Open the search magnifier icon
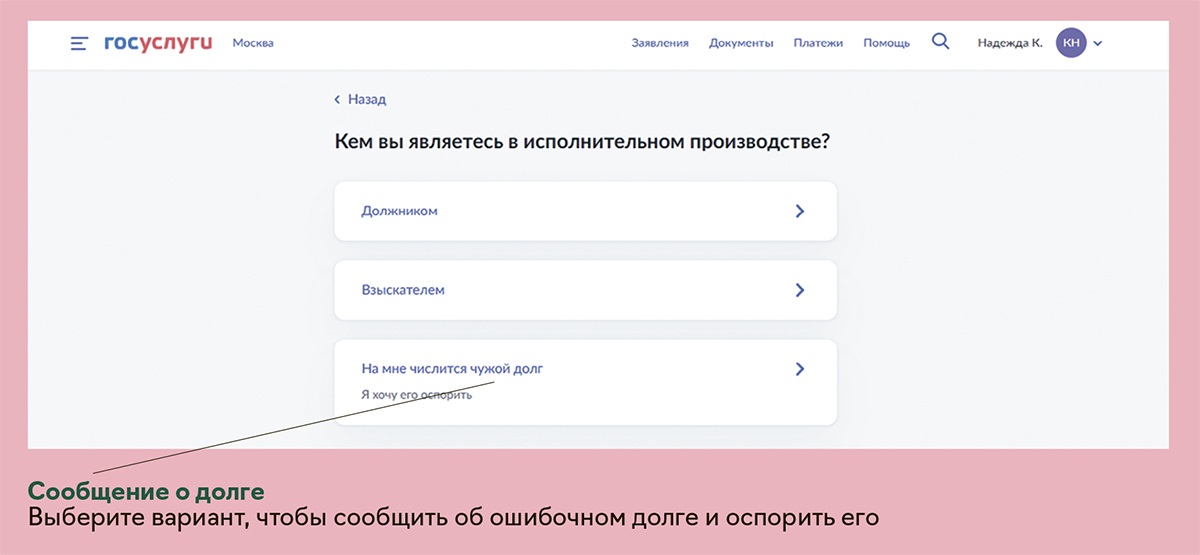 pyautogui.click(x=940, y=42)
